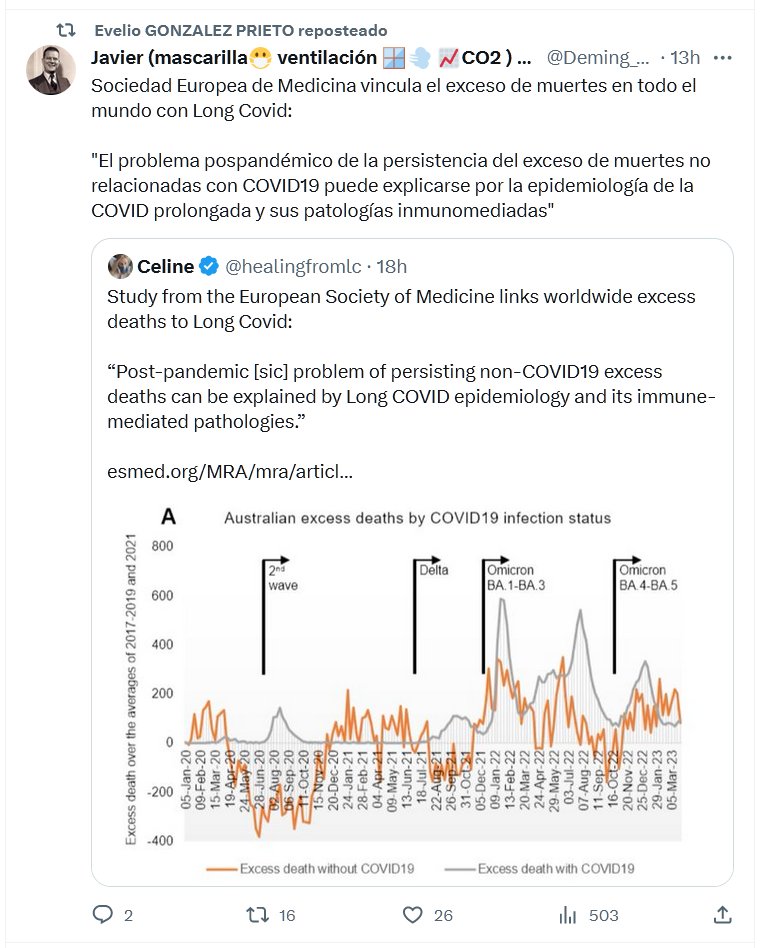
Task: Open Javier's profile picture
Action: [51, 69]
